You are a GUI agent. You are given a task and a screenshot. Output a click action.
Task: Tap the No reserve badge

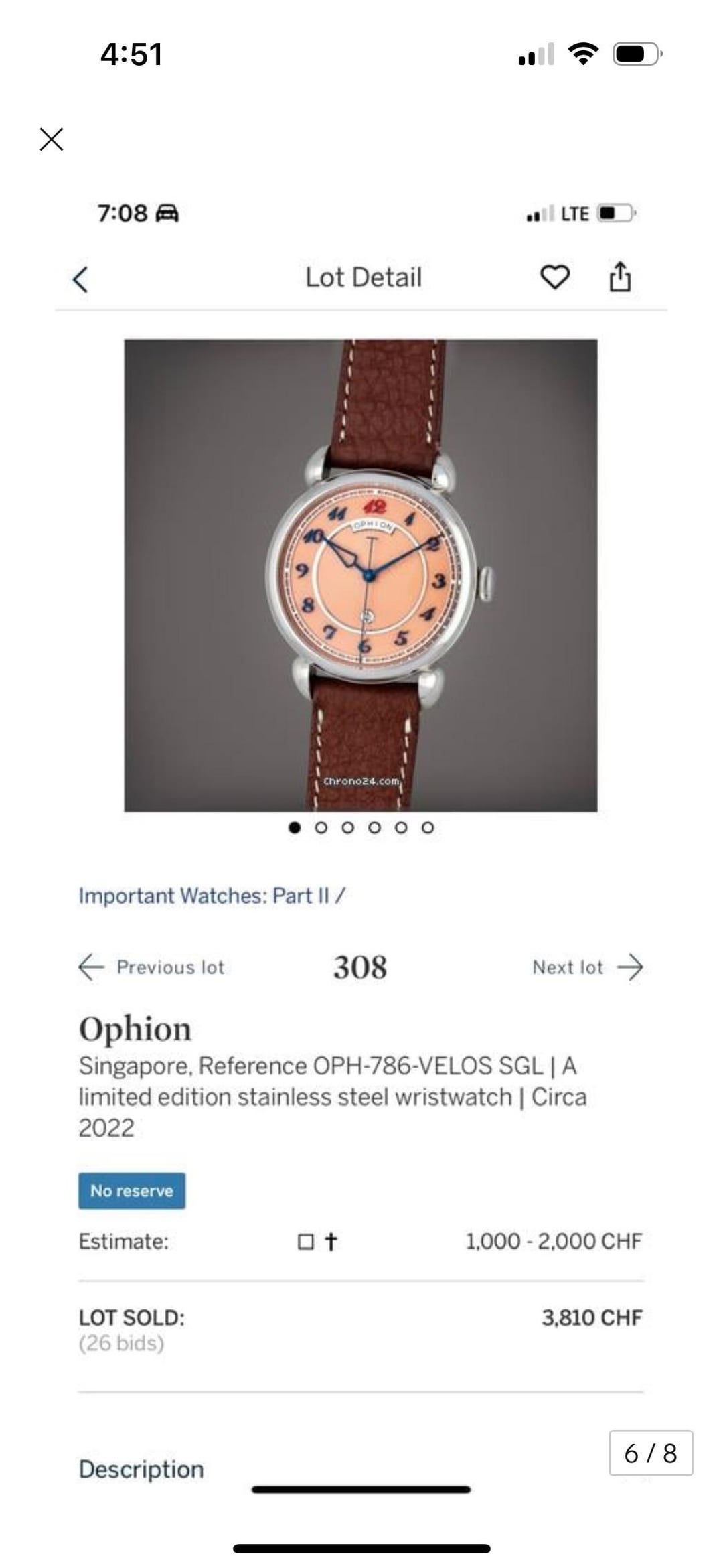click(x=132, y=1191)
